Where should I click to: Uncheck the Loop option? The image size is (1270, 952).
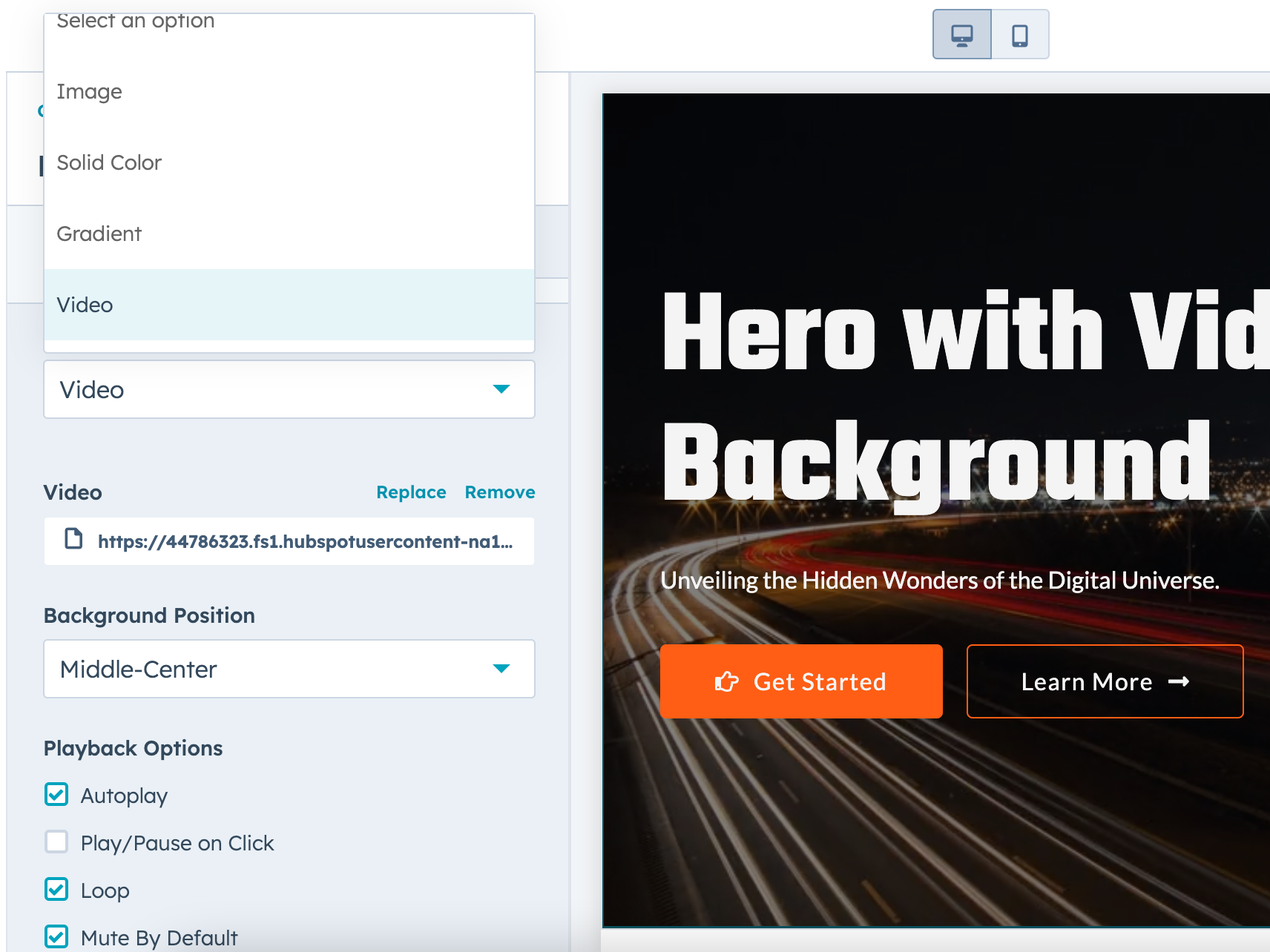coord(57,890)
